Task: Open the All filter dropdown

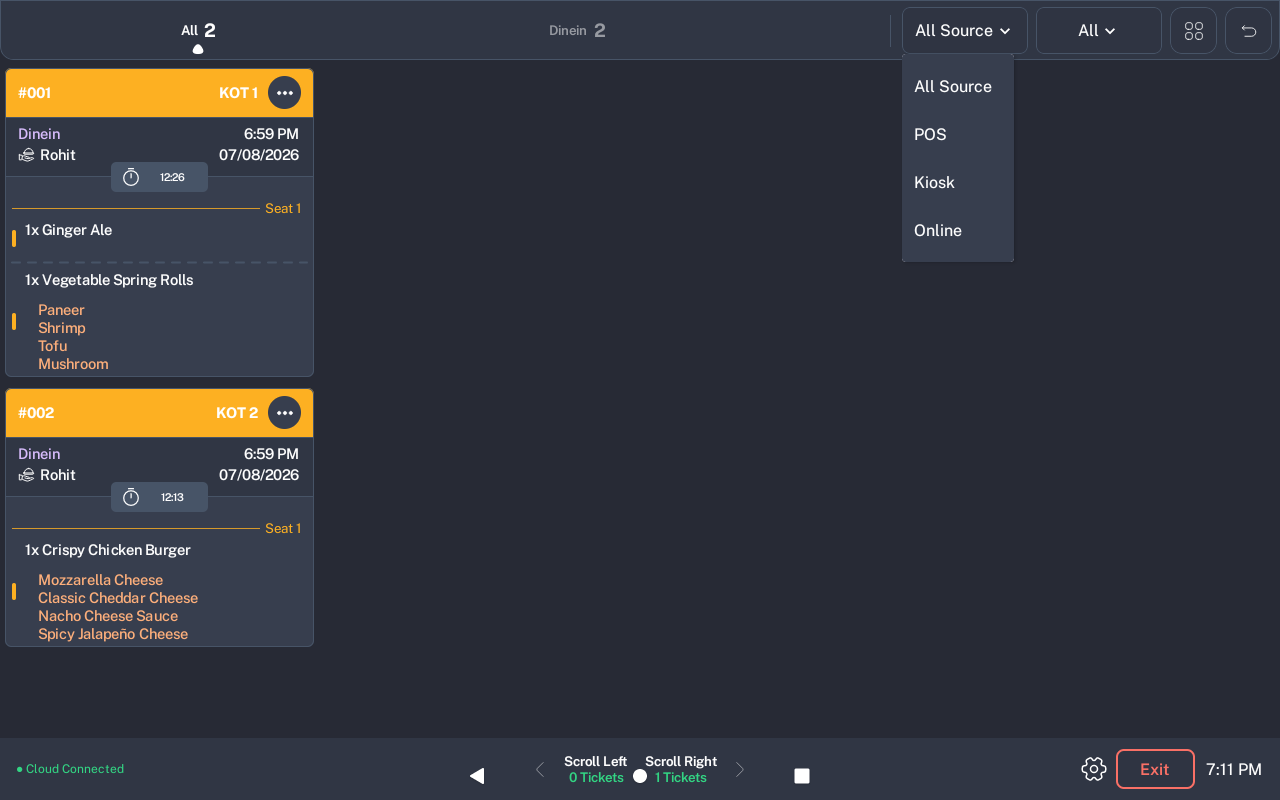Action: 1098,31
